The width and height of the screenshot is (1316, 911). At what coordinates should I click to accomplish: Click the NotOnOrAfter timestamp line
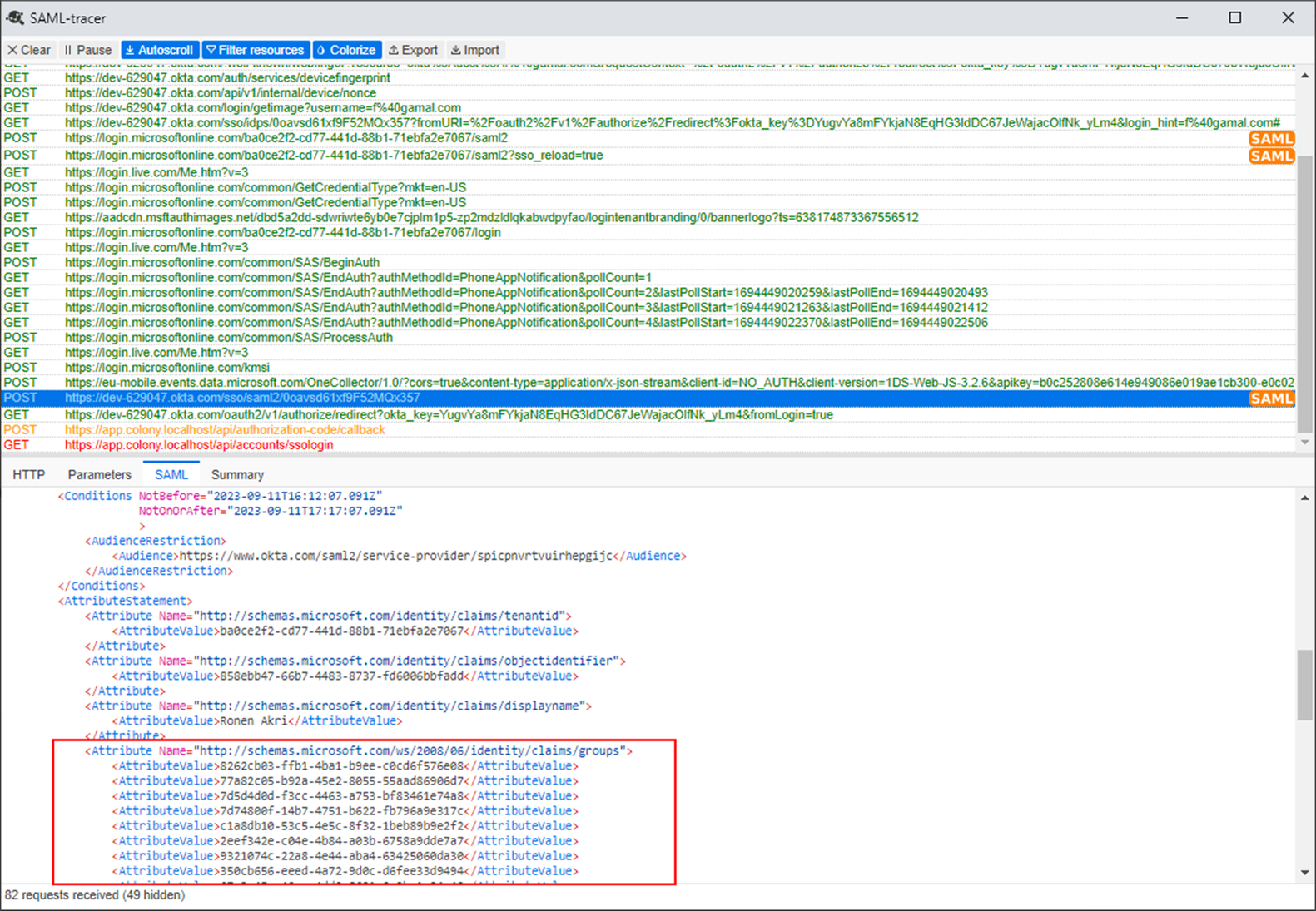click(271, 511)
